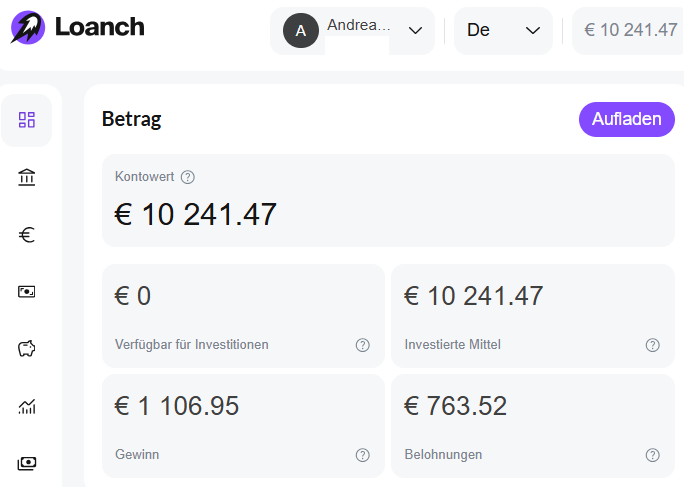The image size is (684, 487).
Task: Select the bank building icon in sidebar
Action: tap(27, 178)
